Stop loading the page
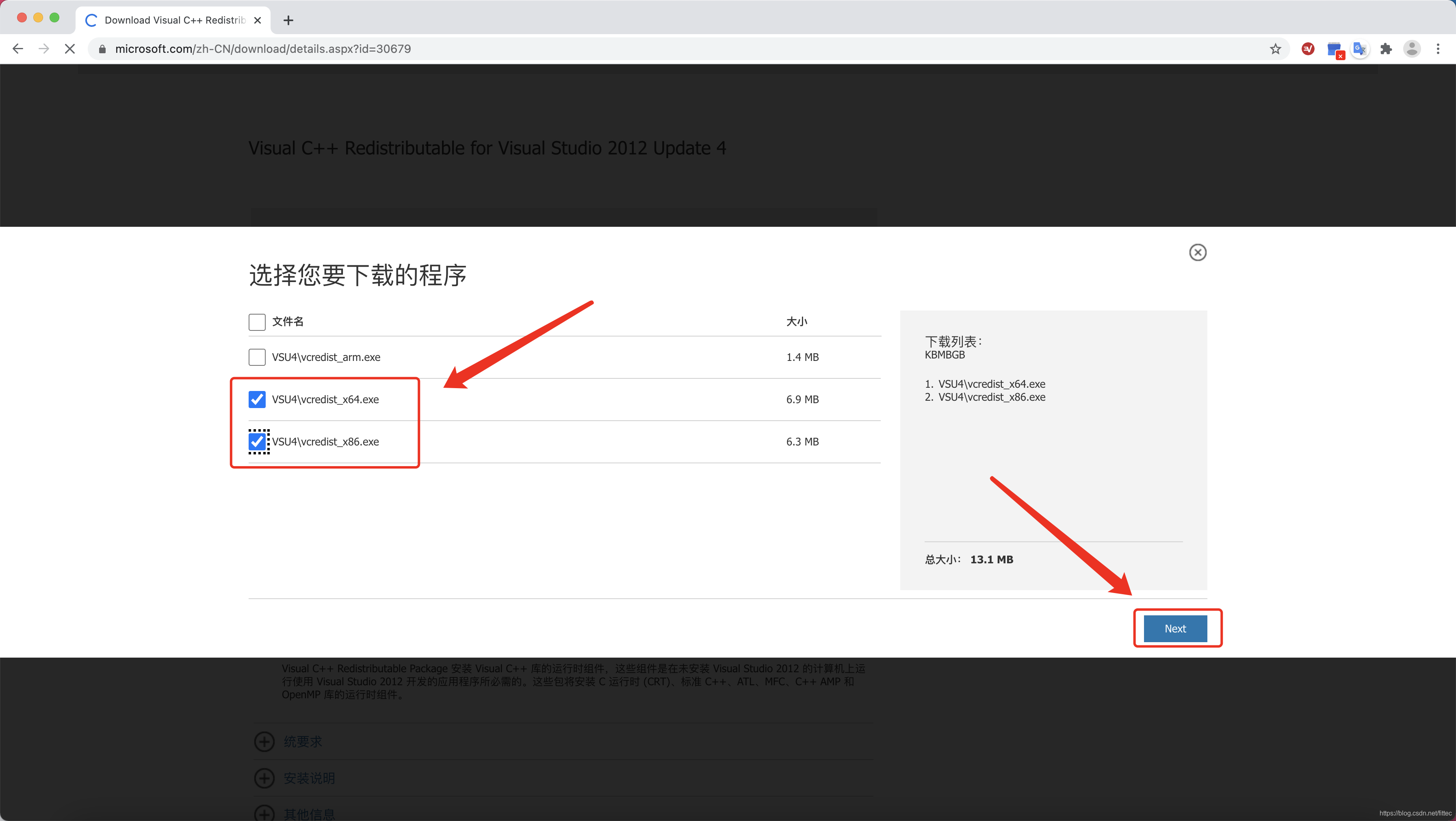The height and width of the screenshot is (821, 1456). pyautogui.click(x=70, y=49)
